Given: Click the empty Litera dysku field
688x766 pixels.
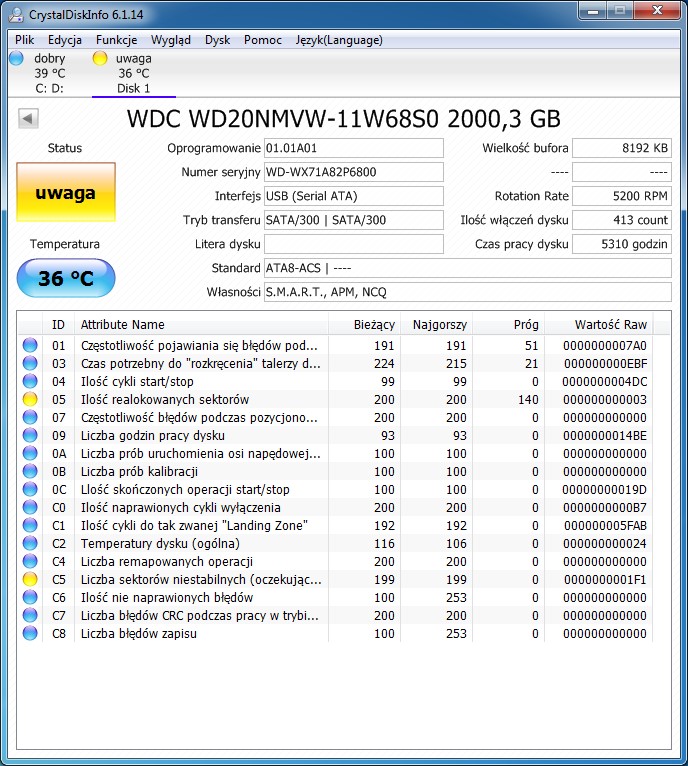Looking at the screenshot, I should (x=354, y=244).
